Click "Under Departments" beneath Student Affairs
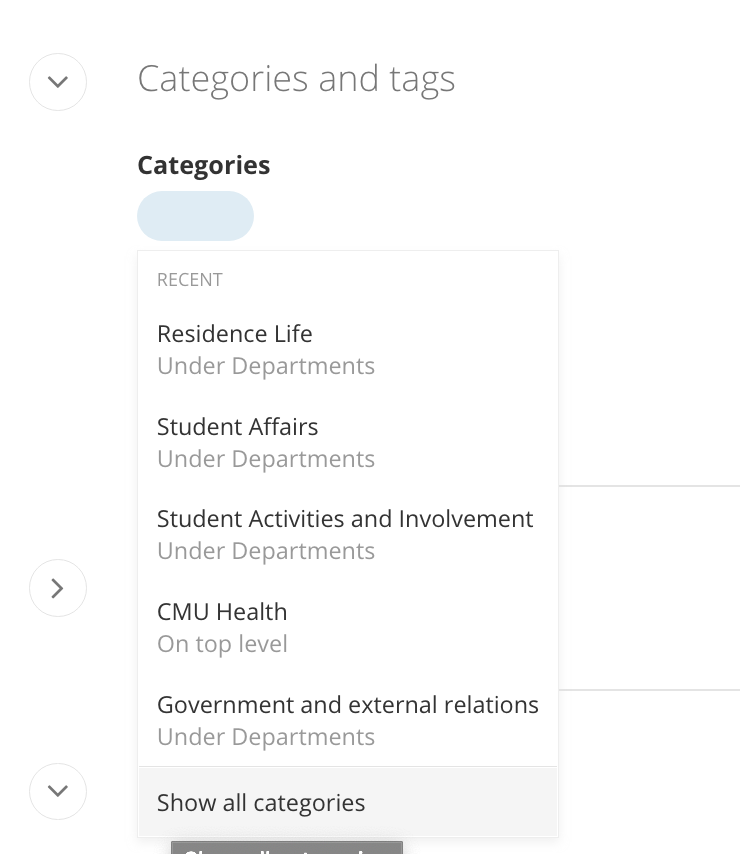The width and height of the screenshot is (740, 854). (266, 459)
